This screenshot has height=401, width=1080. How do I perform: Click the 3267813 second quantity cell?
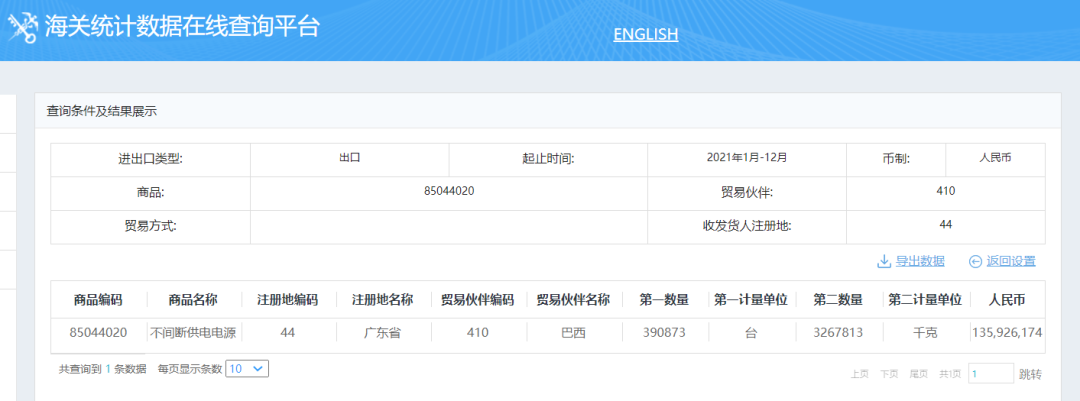838,333
